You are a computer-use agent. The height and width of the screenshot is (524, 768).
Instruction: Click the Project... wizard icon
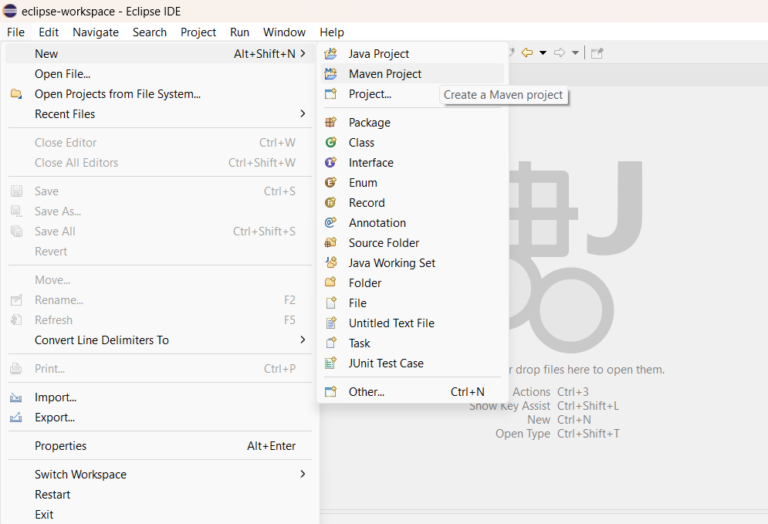tap(331, 94)
